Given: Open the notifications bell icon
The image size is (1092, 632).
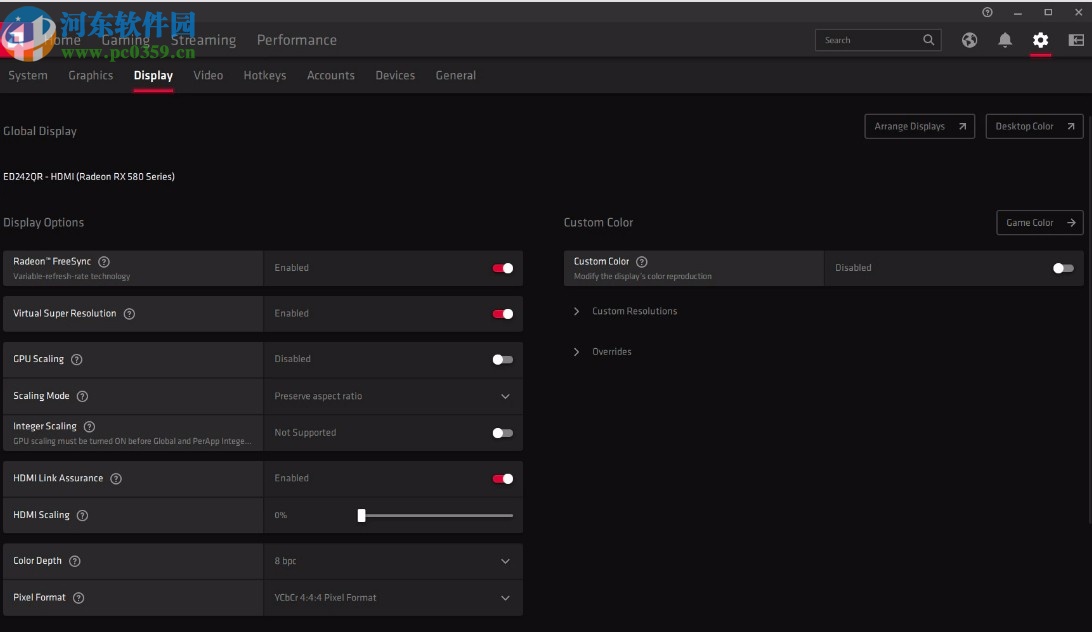Looking at the screenshot, I should [1005, 40].
